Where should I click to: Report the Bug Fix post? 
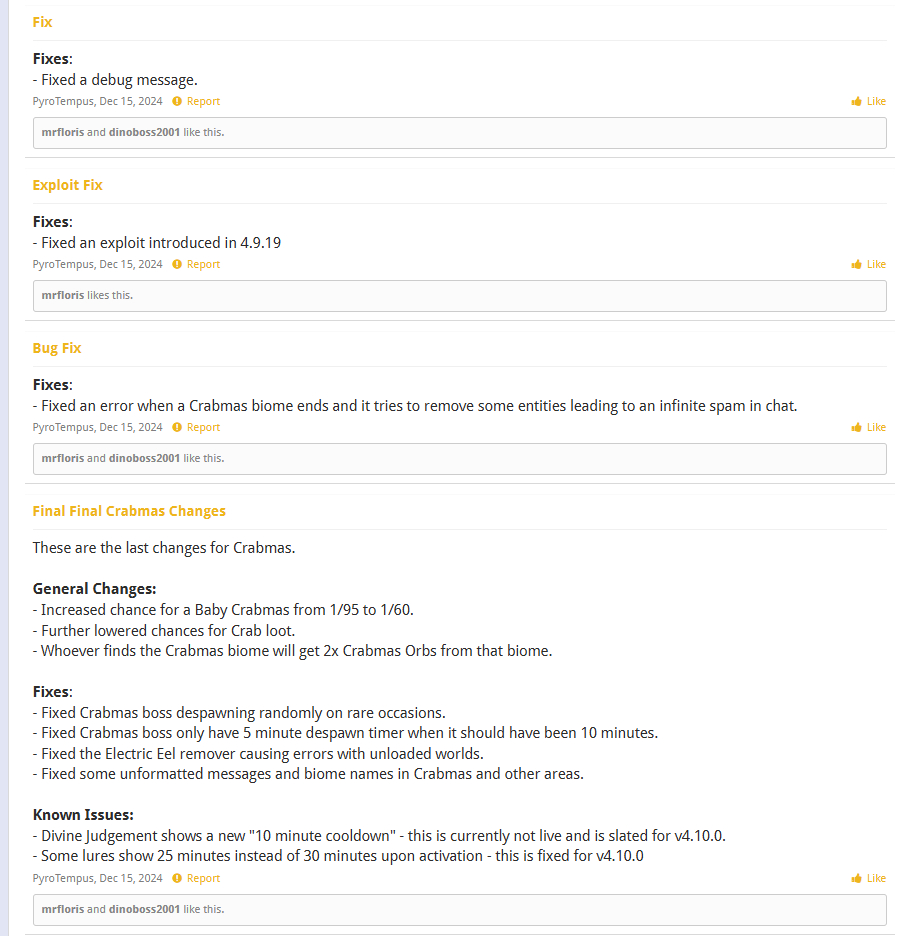196,427
